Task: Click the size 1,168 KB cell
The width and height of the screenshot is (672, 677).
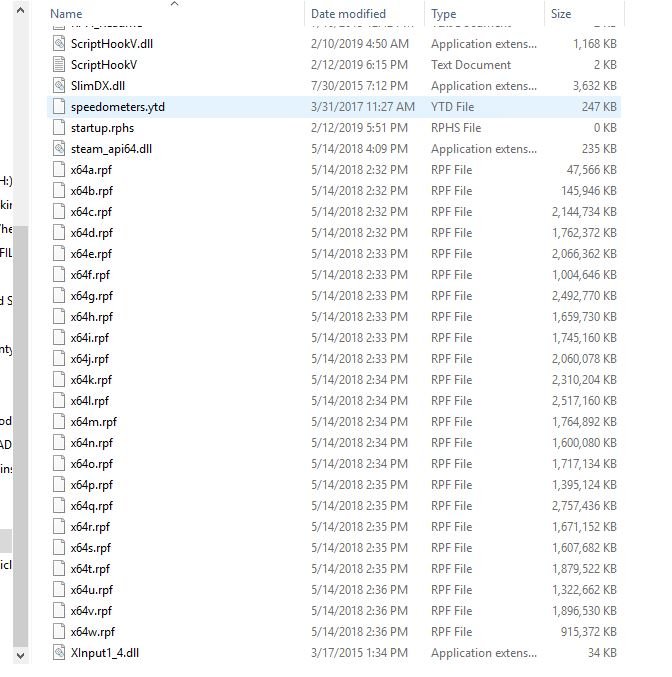Action: pos(595,44)
